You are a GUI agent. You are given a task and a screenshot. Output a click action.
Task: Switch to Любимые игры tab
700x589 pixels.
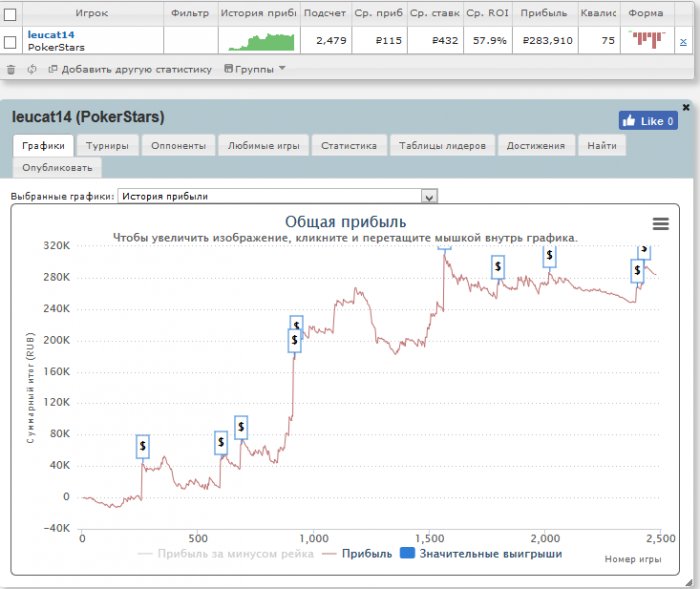pos(263,146)
